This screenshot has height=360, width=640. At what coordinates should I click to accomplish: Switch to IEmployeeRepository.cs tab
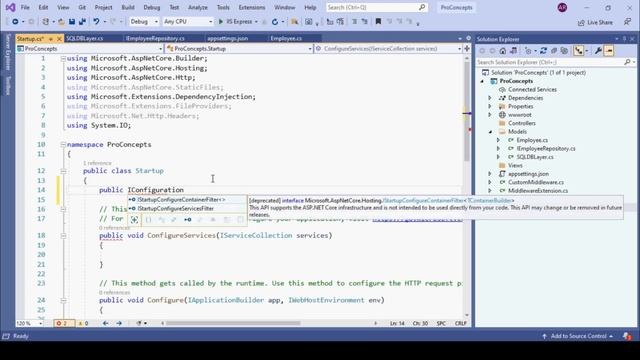coord(155,38)
